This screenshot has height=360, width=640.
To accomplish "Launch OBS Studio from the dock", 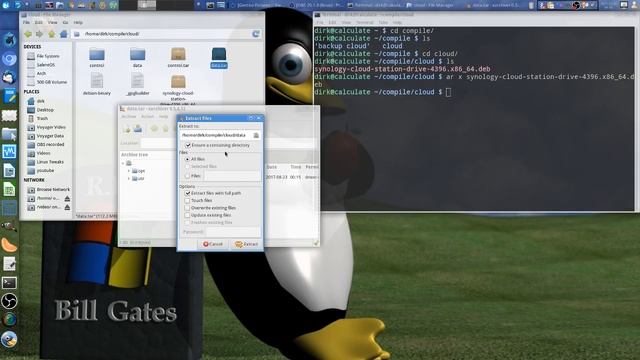I will (x=9, y=302).
